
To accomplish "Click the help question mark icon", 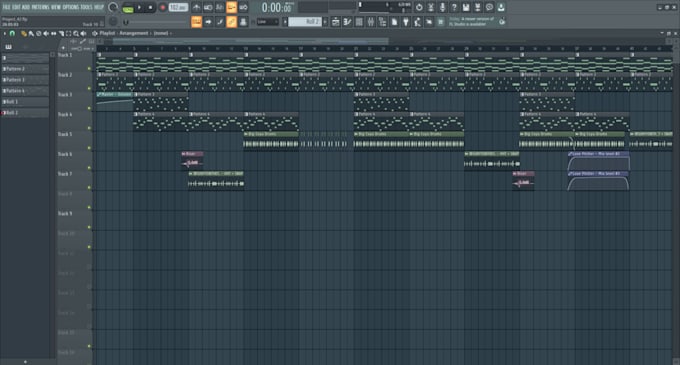I will (454, 7).
